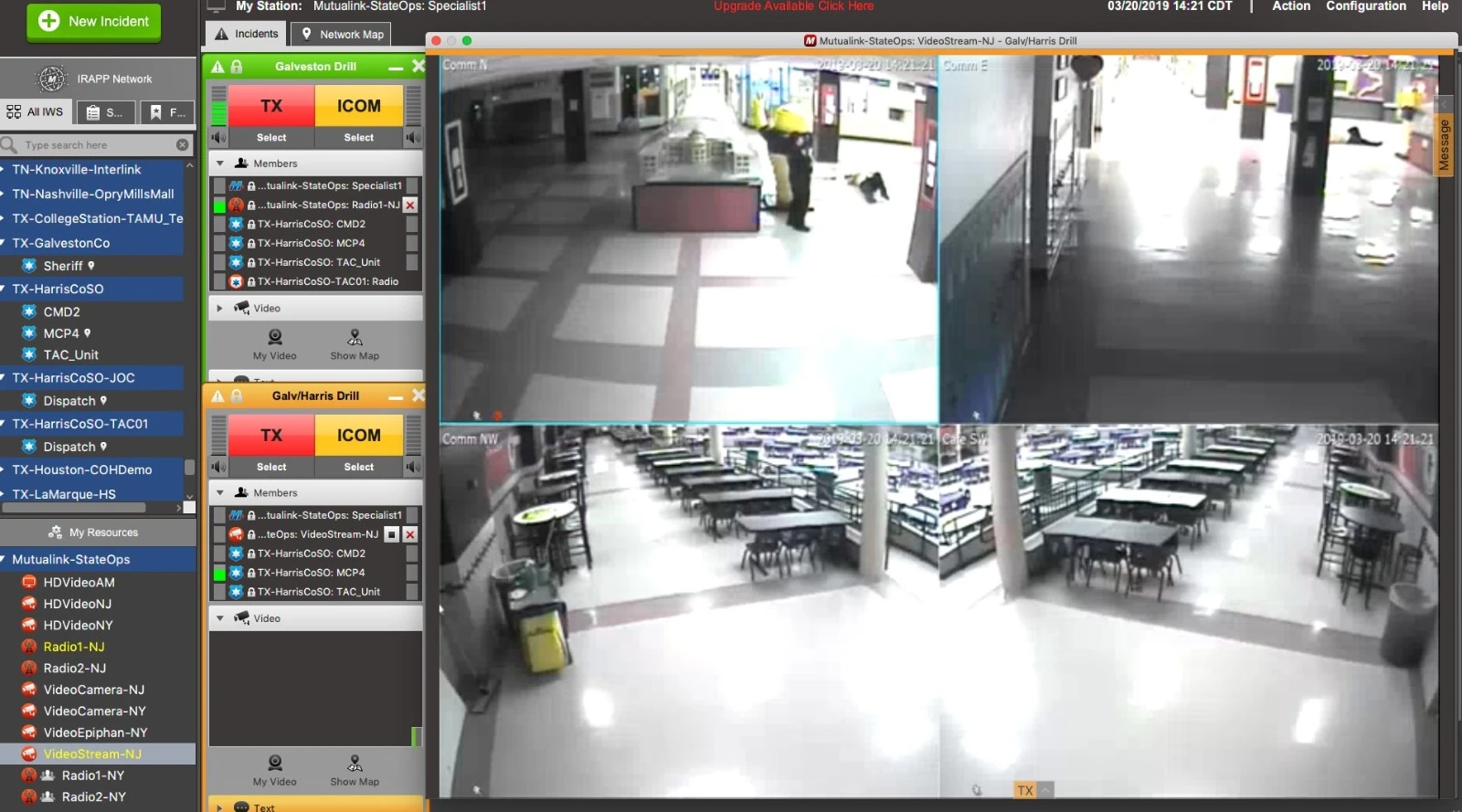Click the location pin next to Sheriff
Screen dimensions: 1462x812
[91, 266]
